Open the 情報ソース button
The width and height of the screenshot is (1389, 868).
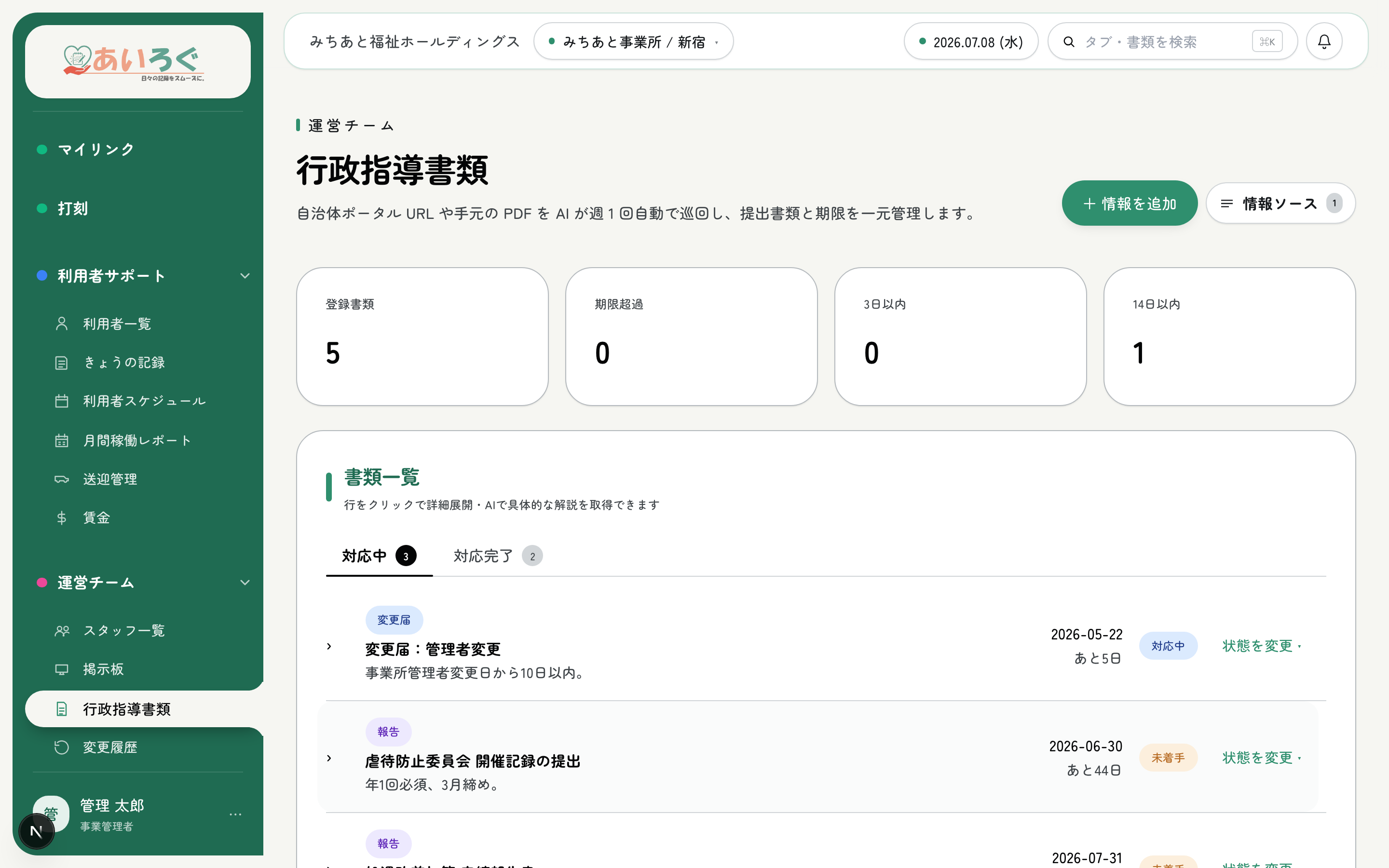1280,203
